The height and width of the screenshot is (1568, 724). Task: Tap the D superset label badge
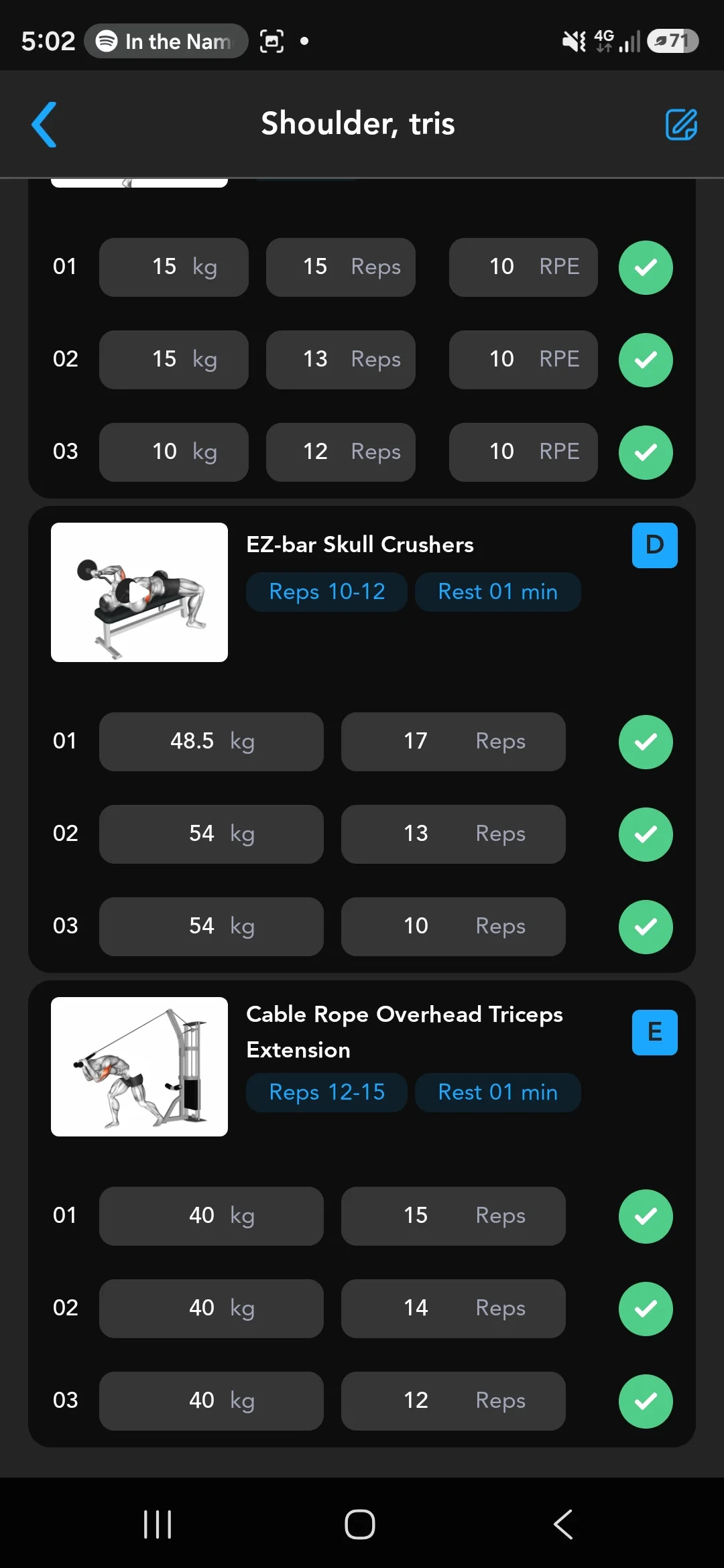(x=654, y=545)
